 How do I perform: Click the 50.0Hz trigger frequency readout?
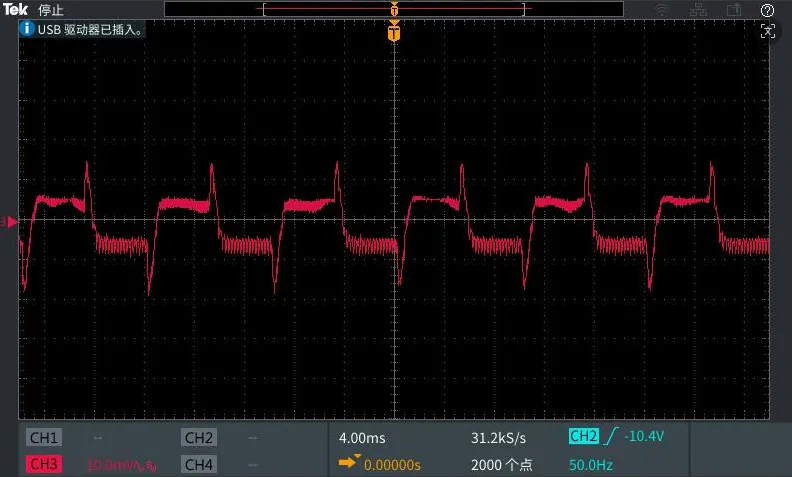[x=590, y=464]
